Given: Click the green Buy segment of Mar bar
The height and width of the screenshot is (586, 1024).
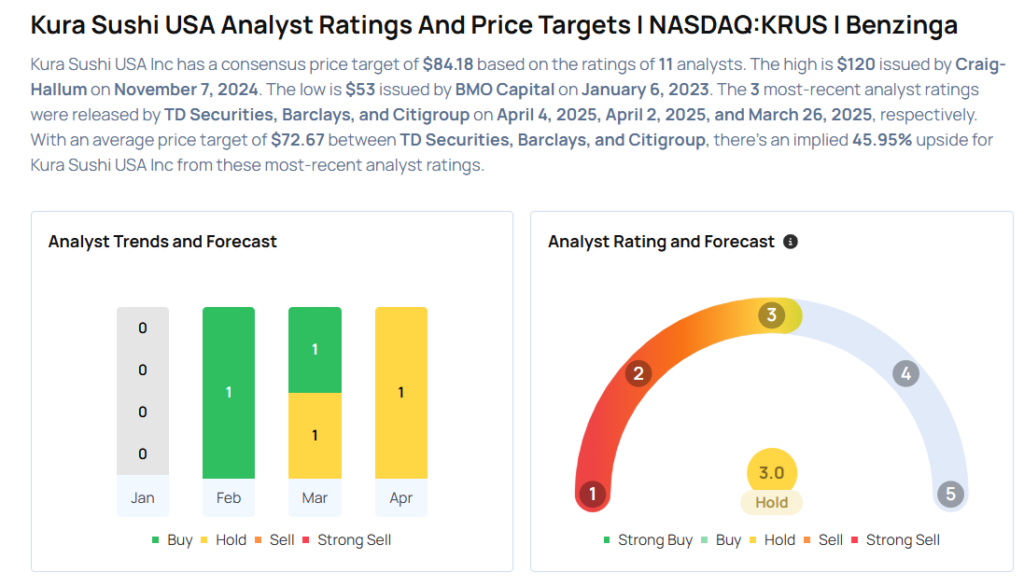Looking at the screenshot, I should click(315, 350).
